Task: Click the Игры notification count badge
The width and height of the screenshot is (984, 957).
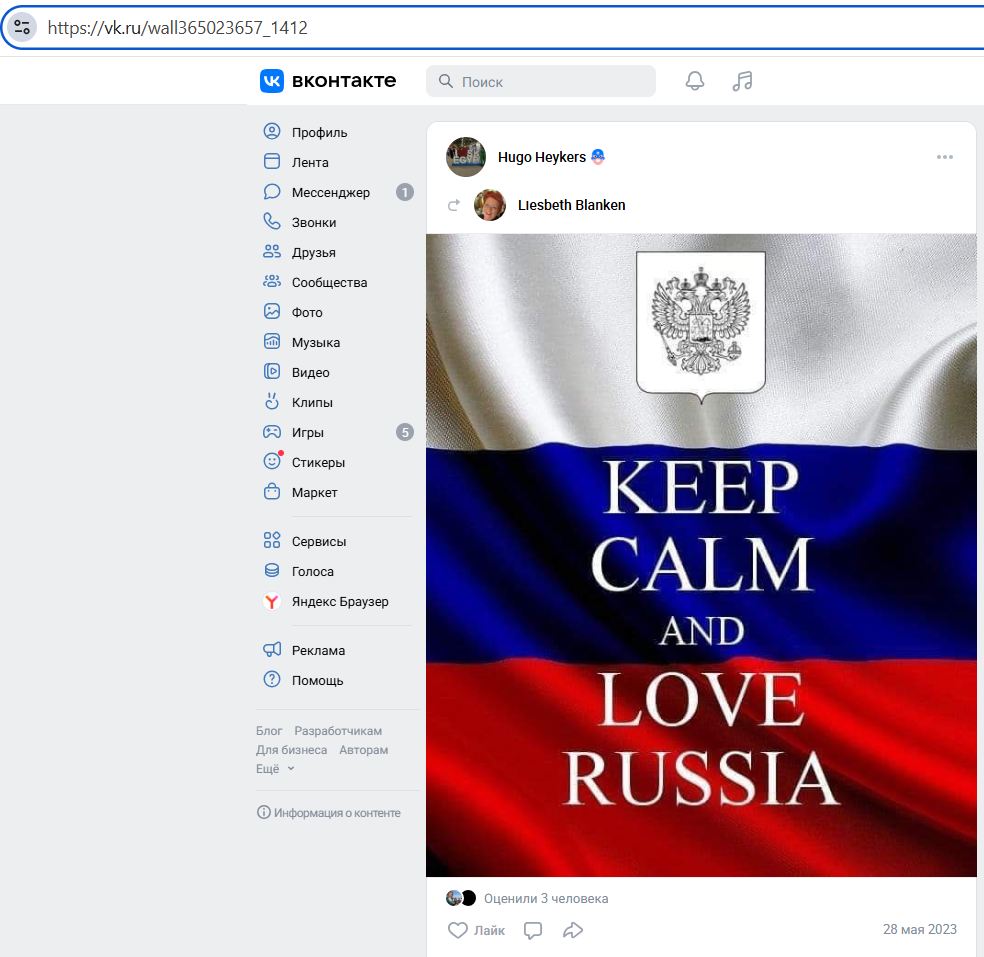Action: tap(405, 432)
